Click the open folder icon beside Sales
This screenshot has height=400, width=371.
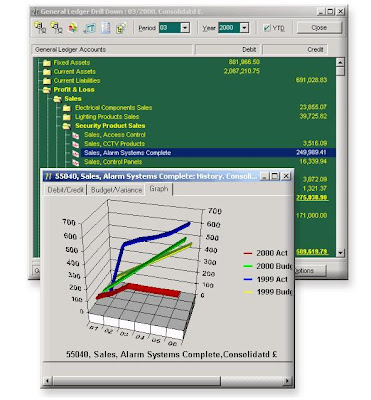pos(58,99)
